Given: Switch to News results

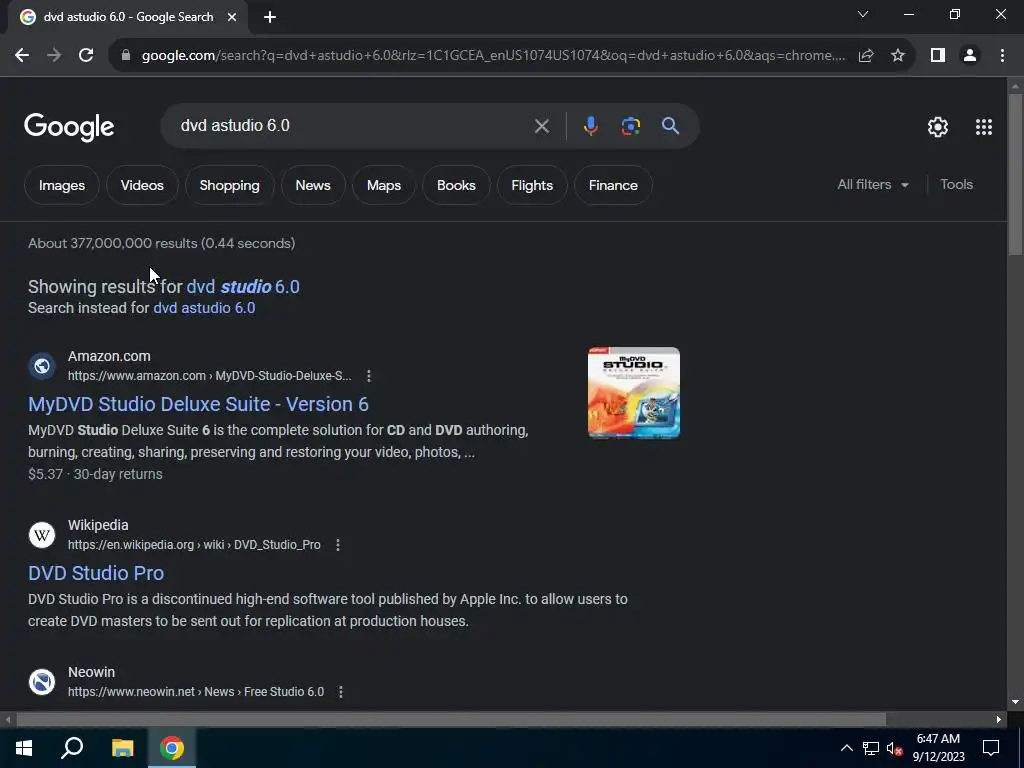Looking at the screenshot, I should tap(313, 185).
